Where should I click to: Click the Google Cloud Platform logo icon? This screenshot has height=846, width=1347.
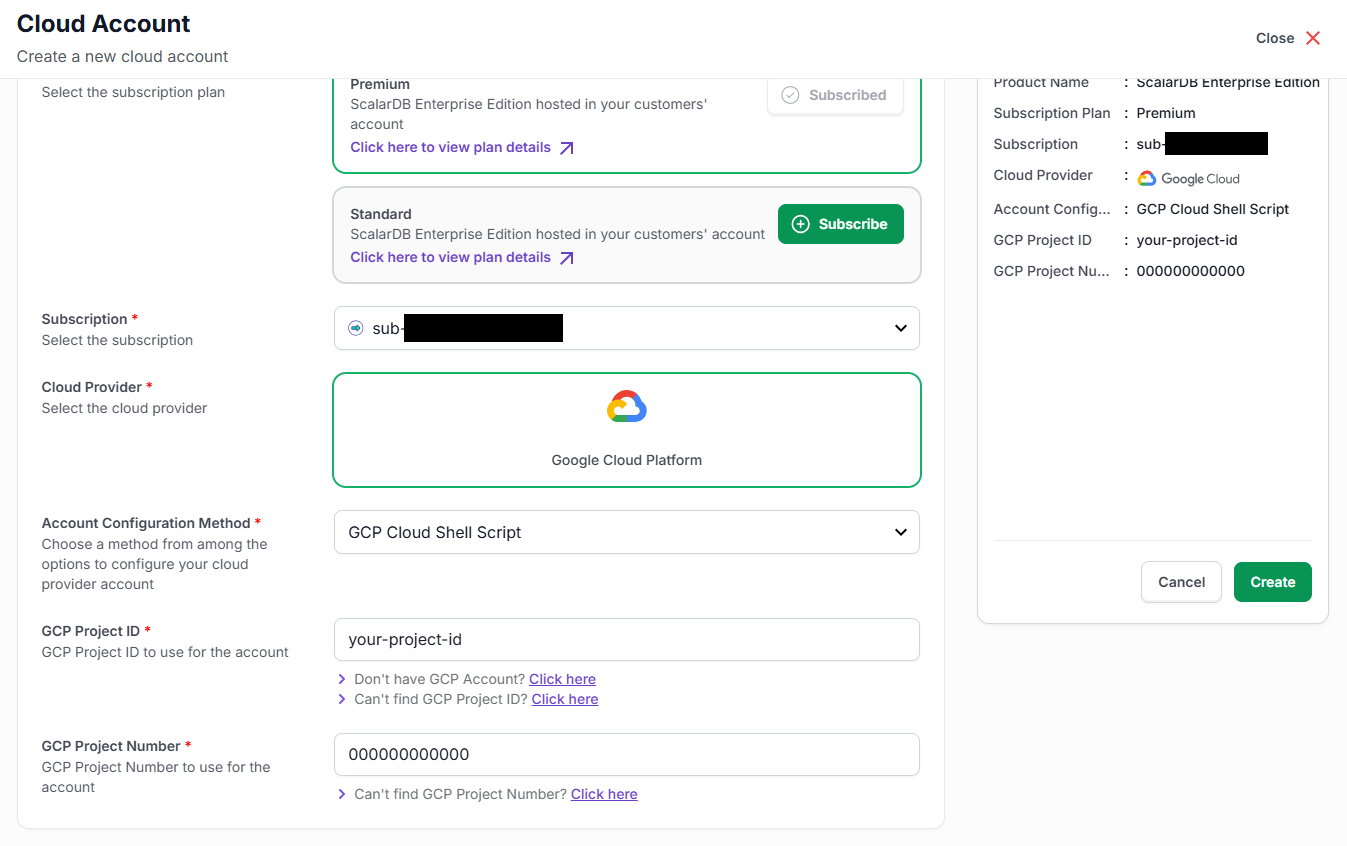coord(626,407)
